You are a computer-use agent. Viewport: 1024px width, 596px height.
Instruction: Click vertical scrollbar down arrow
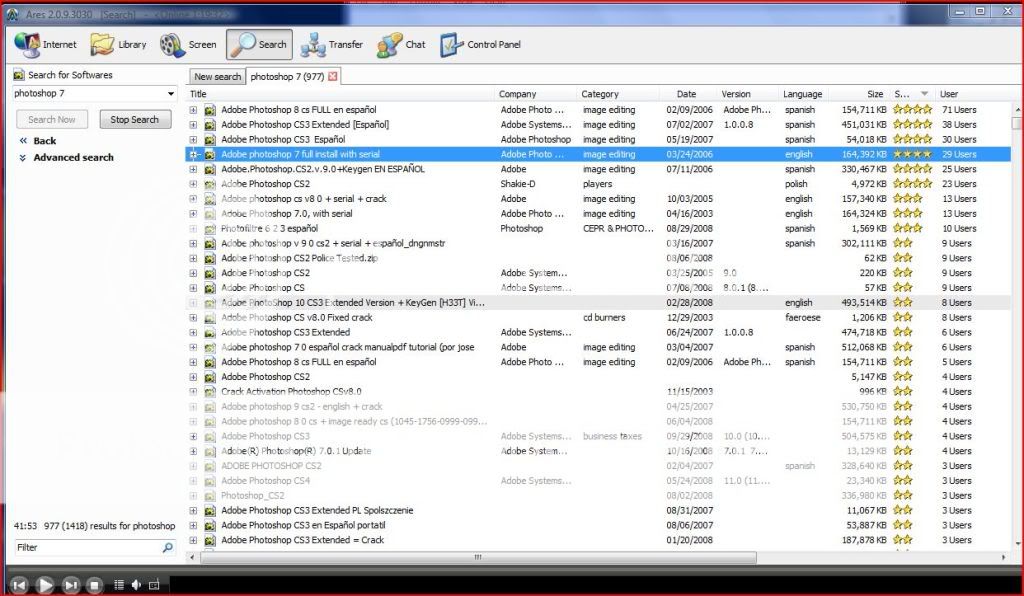tap(1017, 543)
